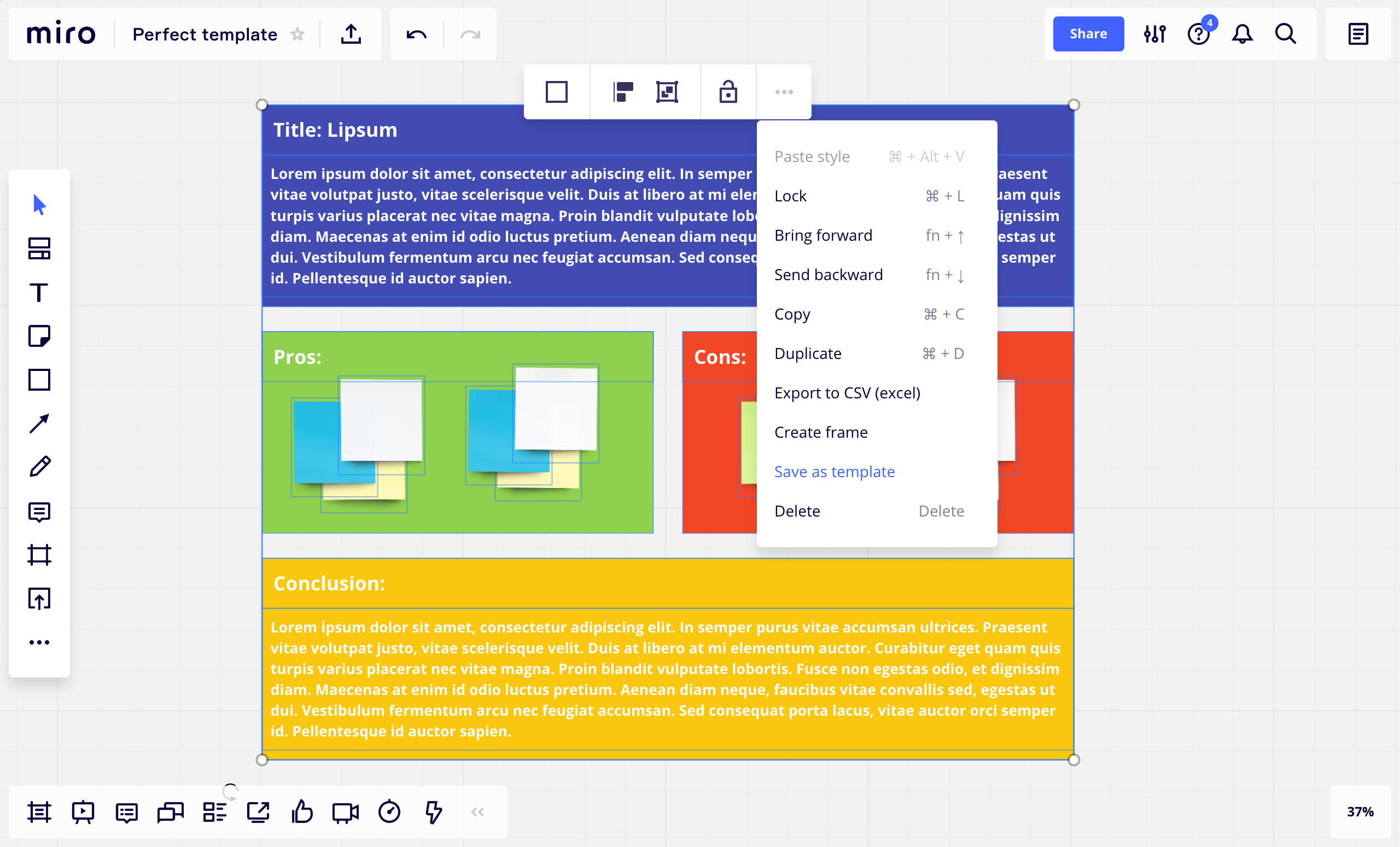
Task: Choose the Pen drawing tool
Action: pos(39,467)
